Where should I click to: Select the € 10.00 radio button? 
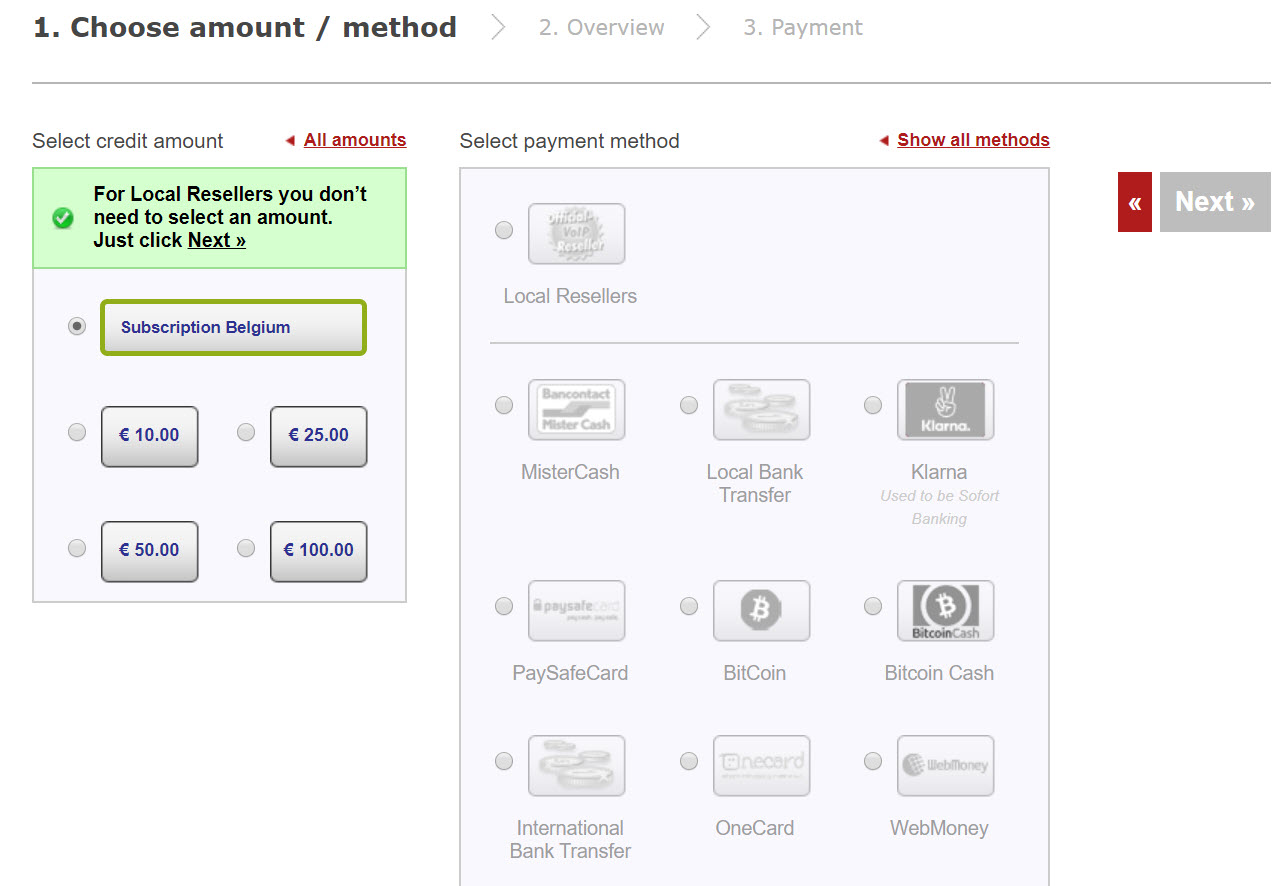77,432
